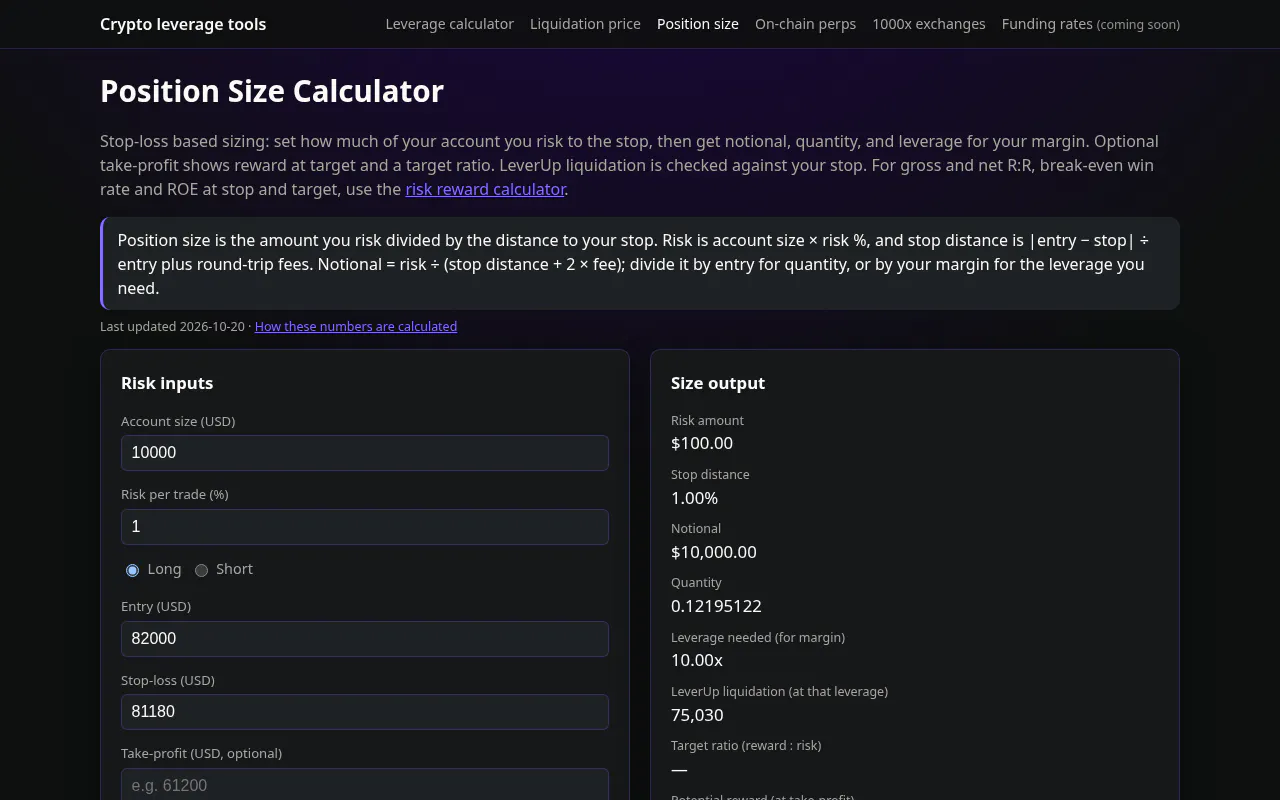Open the 1000x exchanges page

(x=929, y=24)
